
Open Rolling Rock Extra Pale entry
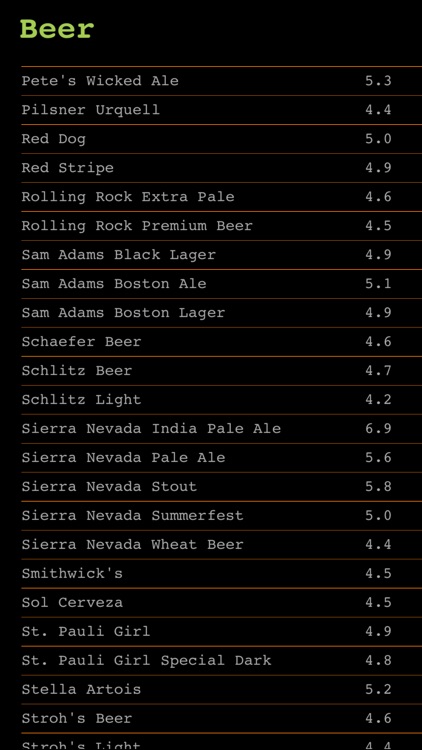coord(222,197)
